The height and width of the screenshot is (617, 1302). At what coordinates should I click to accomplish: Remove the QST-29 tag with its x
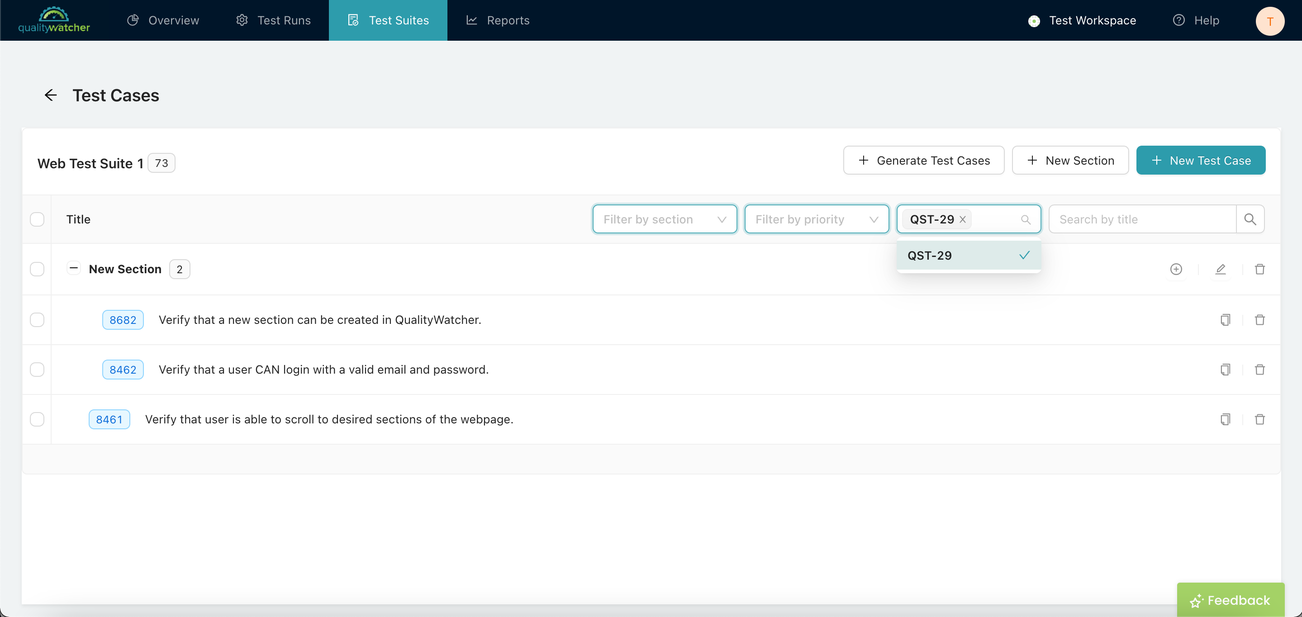963,219
